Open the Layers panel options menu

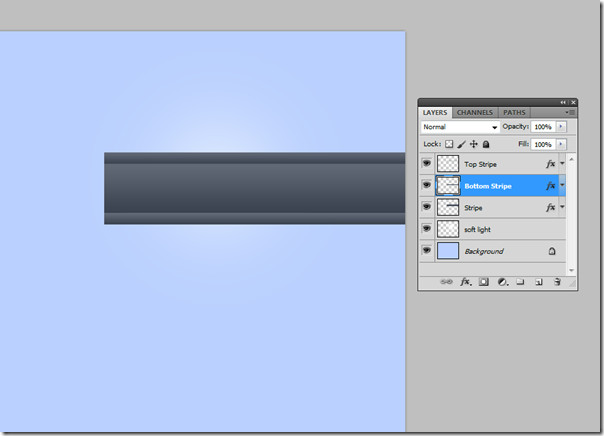570,112
